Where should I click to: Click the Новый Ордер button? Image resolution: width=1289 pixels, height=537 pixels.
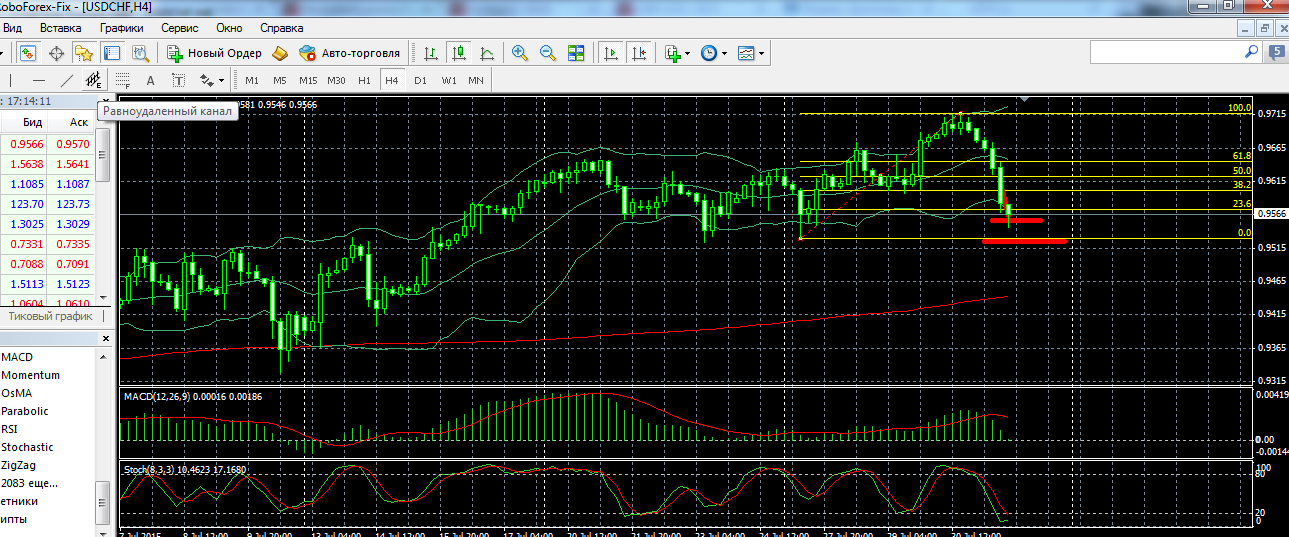tap(214, 53)
